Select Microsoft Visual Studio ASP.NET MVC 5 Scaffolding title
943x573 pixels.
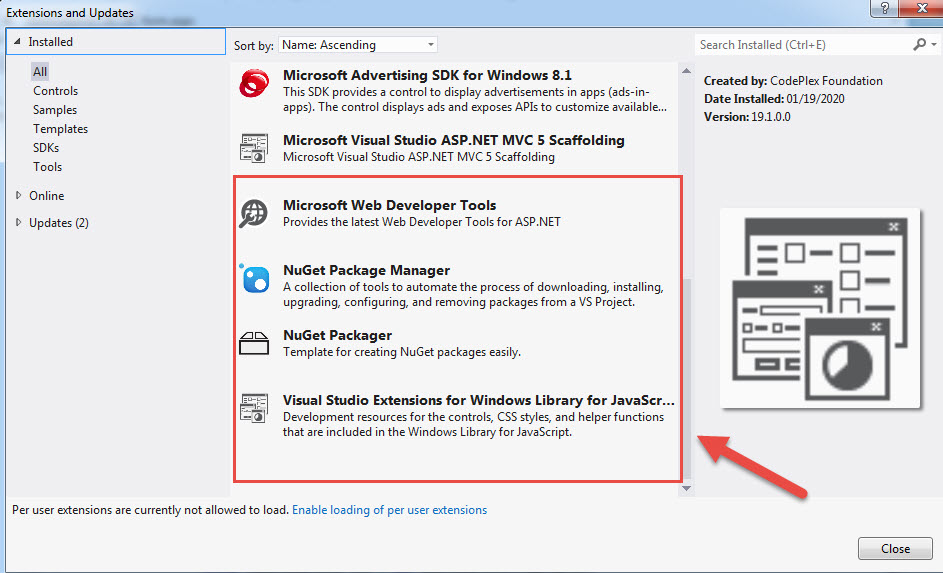click(x=453, y=140)
